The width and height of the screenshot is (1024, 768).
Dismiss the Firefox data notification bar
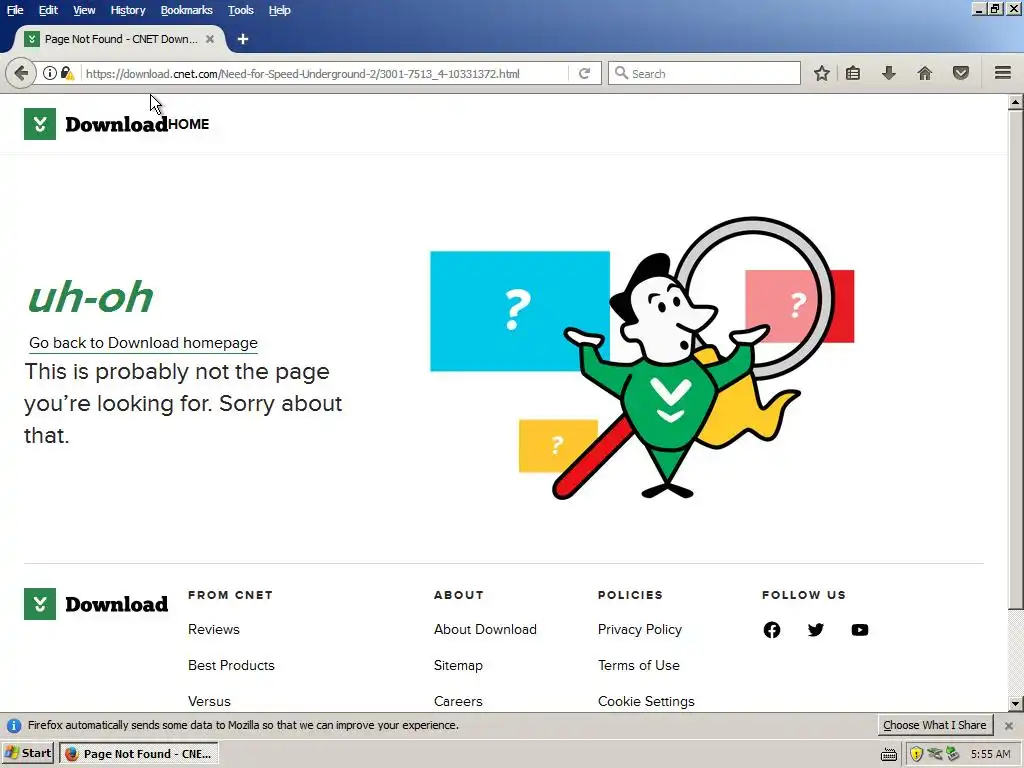pos(1008,726)
